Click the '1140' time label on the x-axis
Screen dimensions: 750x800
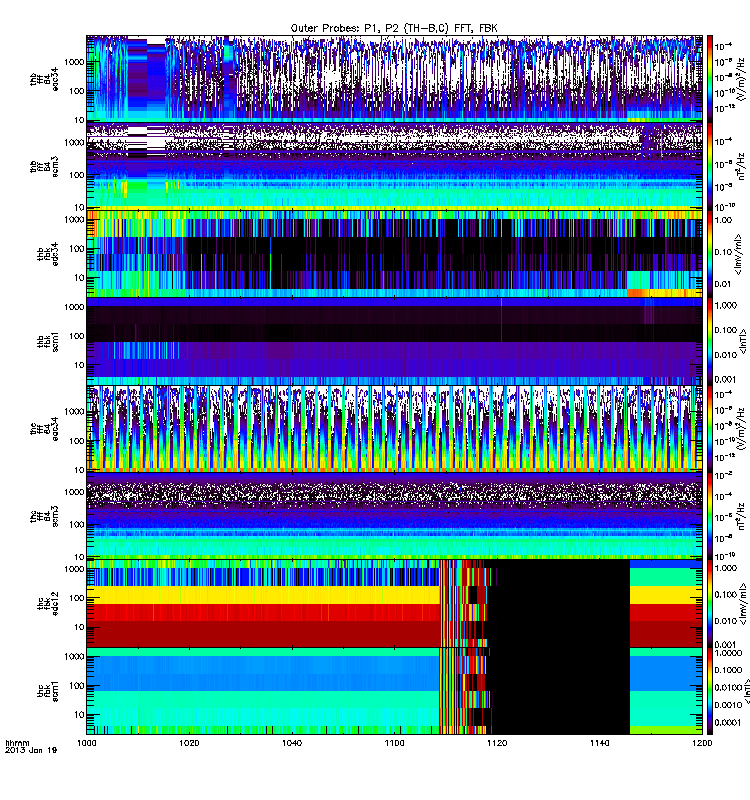[599, 743]
